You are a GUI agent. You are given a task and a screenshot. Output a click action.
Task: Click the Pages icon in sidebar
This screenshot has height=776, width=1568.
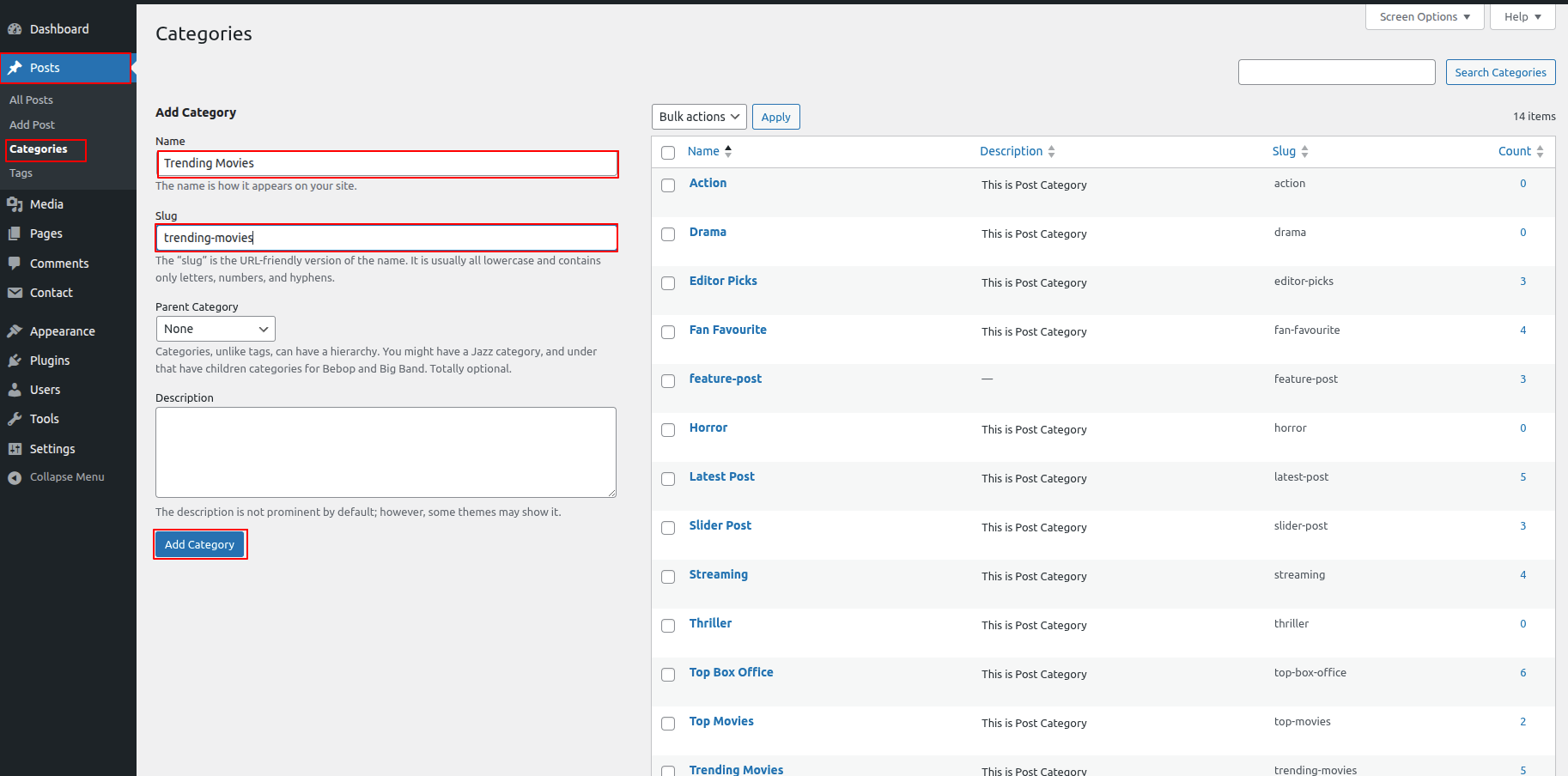(x=15, y=233)
